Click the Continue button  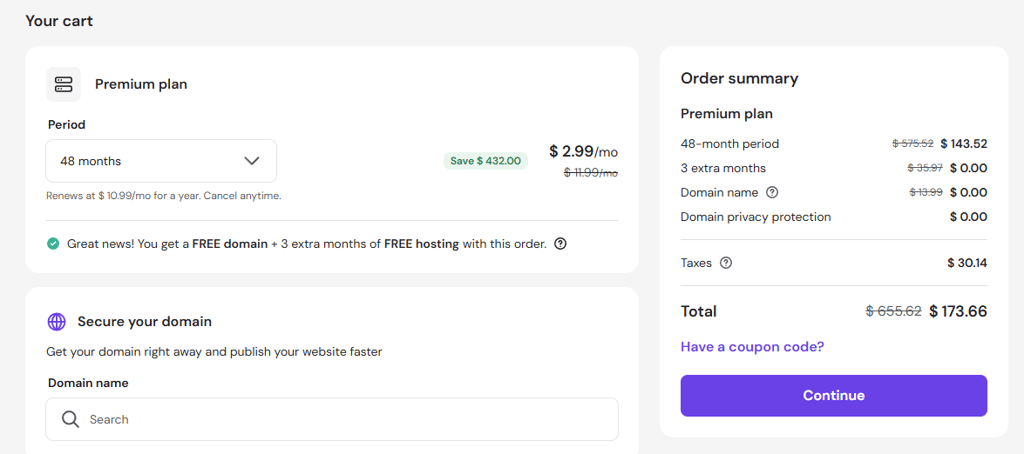coord(833,395)
